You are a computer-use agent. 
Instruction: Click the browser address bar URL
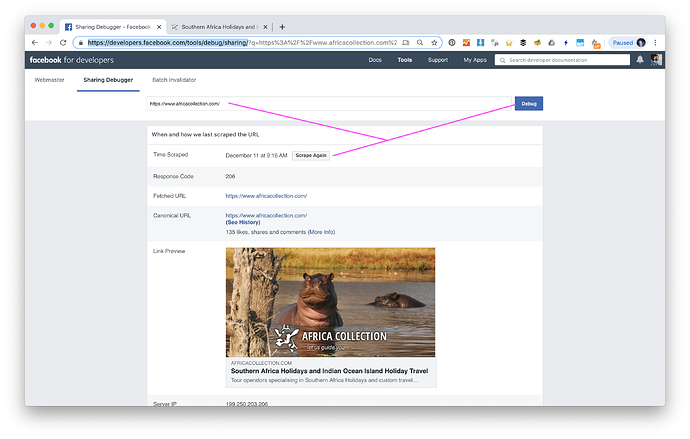[x=242, y=43]
